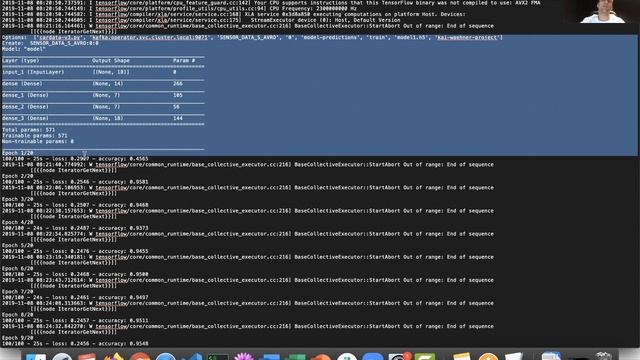Click 'accuracy: 0.9373' under Epoch 4/20
The image size is (640, 360).
coord(123,228)
